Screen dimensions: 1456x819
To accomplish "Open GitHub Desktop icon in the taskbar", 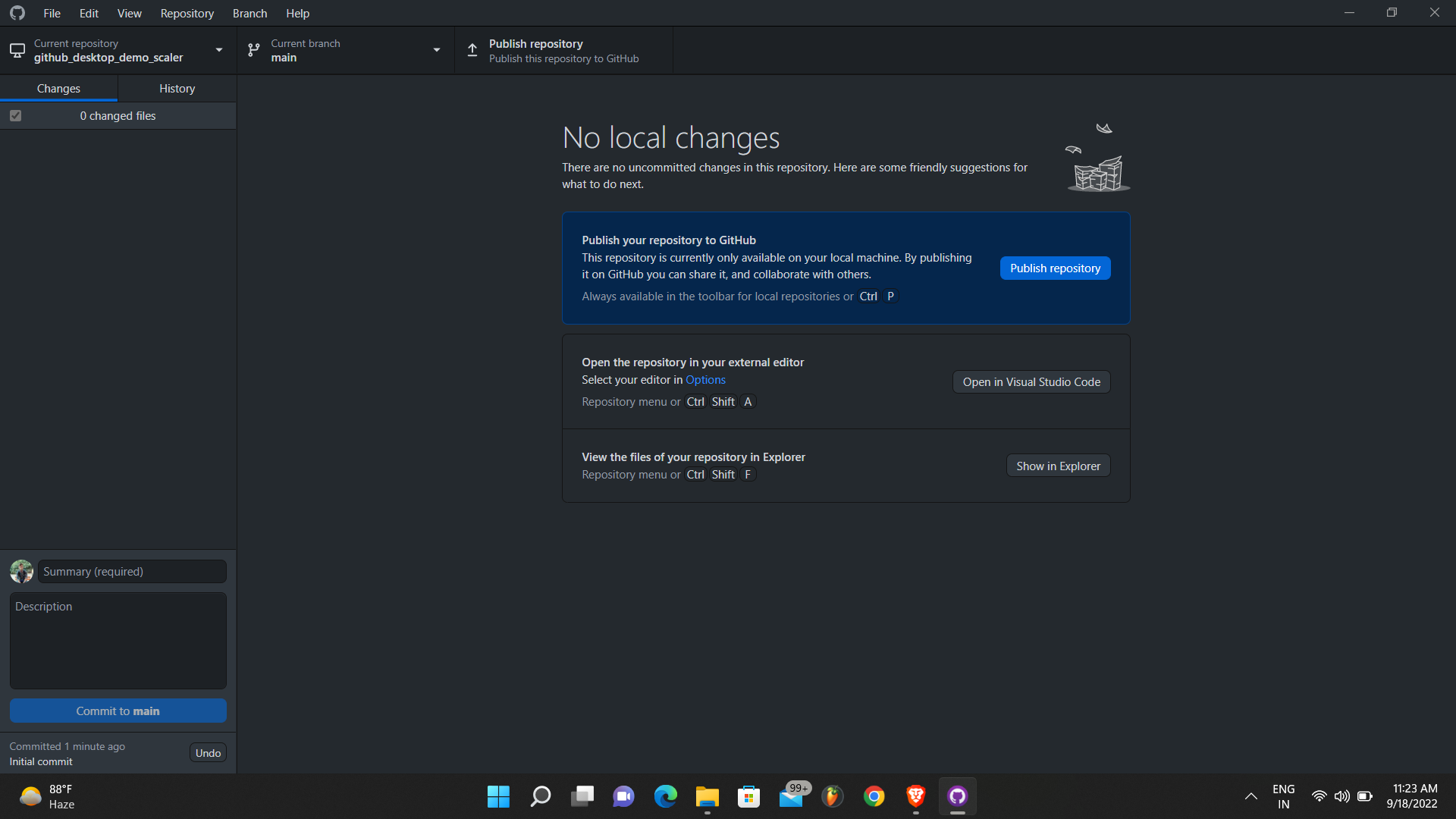I will (957, 796).
